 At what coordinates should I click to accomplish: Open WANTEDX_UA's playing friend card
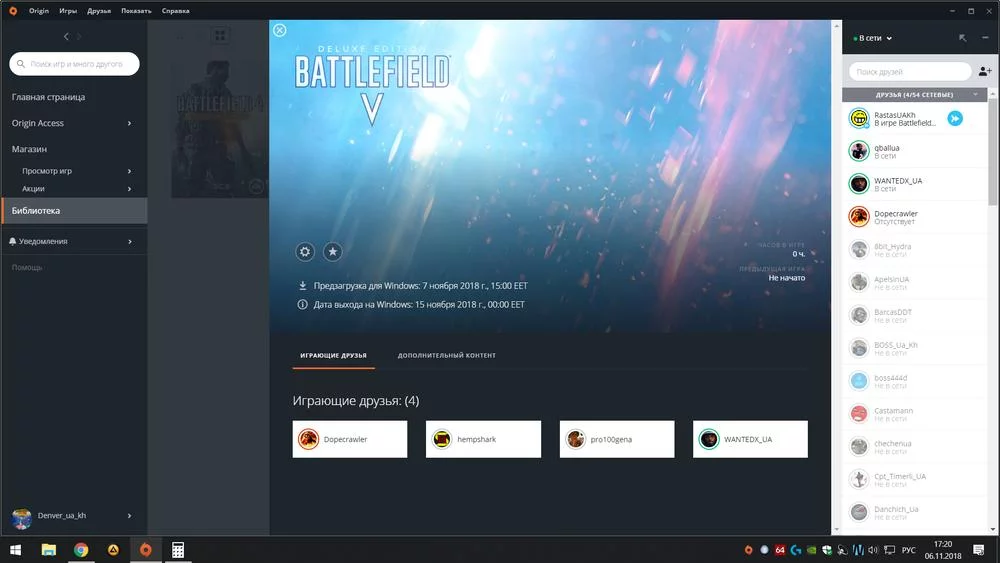[x=750, y=439]
